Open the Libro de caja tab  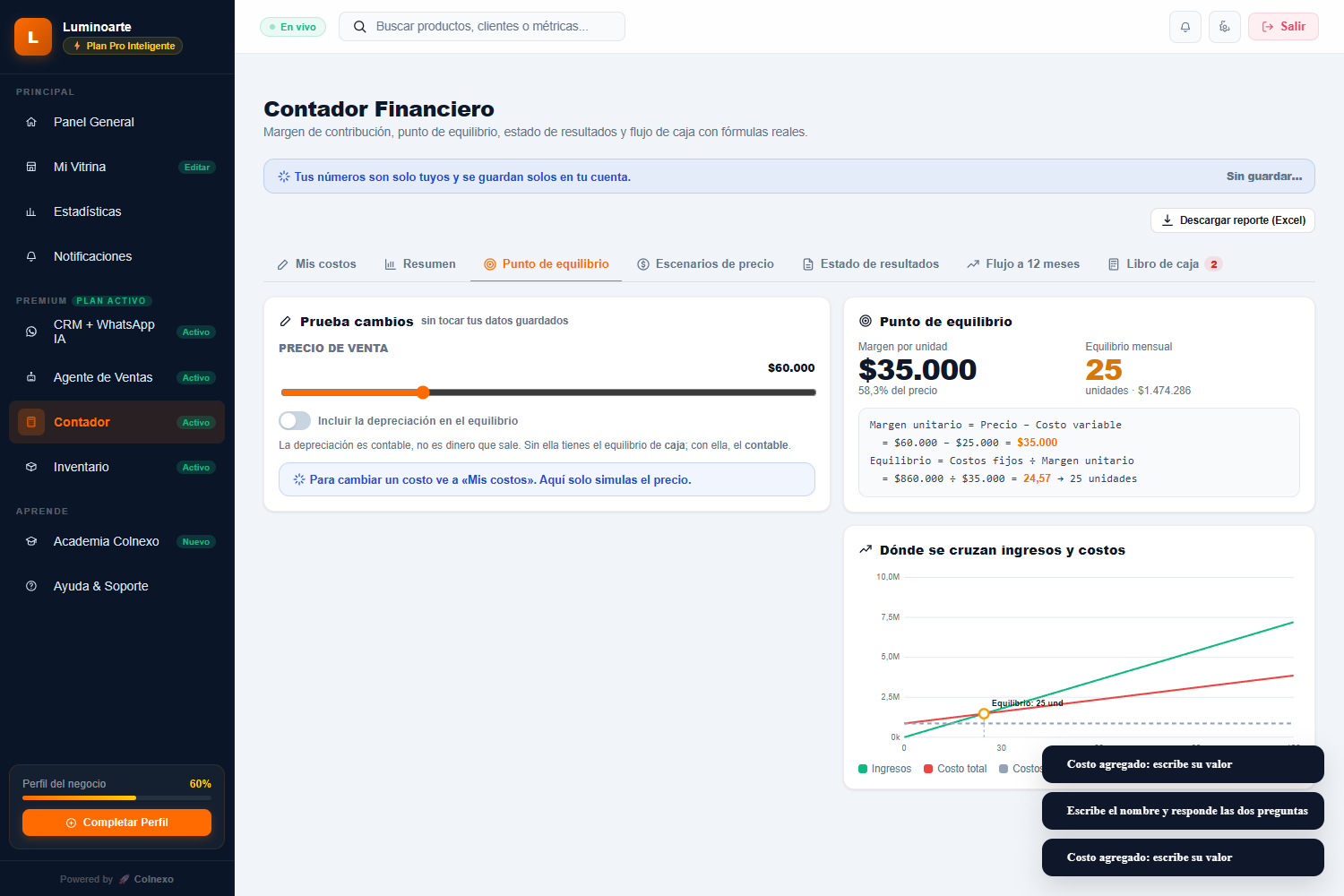[x=1165, y=264]
